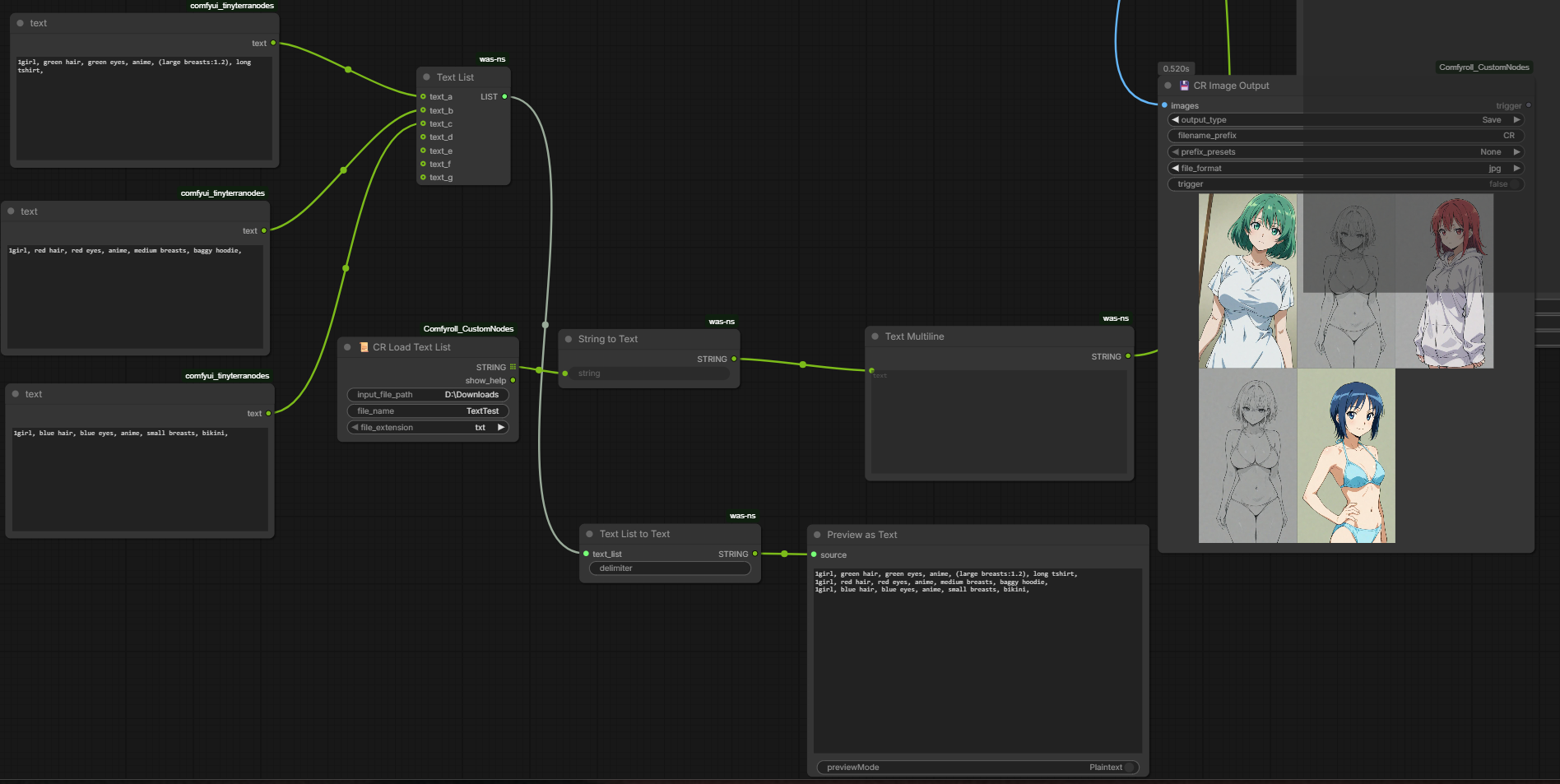The height and width of the screenshot is (784, 1560).
Task: Select the green-haired girl output image
Action: coord(1247,281)
